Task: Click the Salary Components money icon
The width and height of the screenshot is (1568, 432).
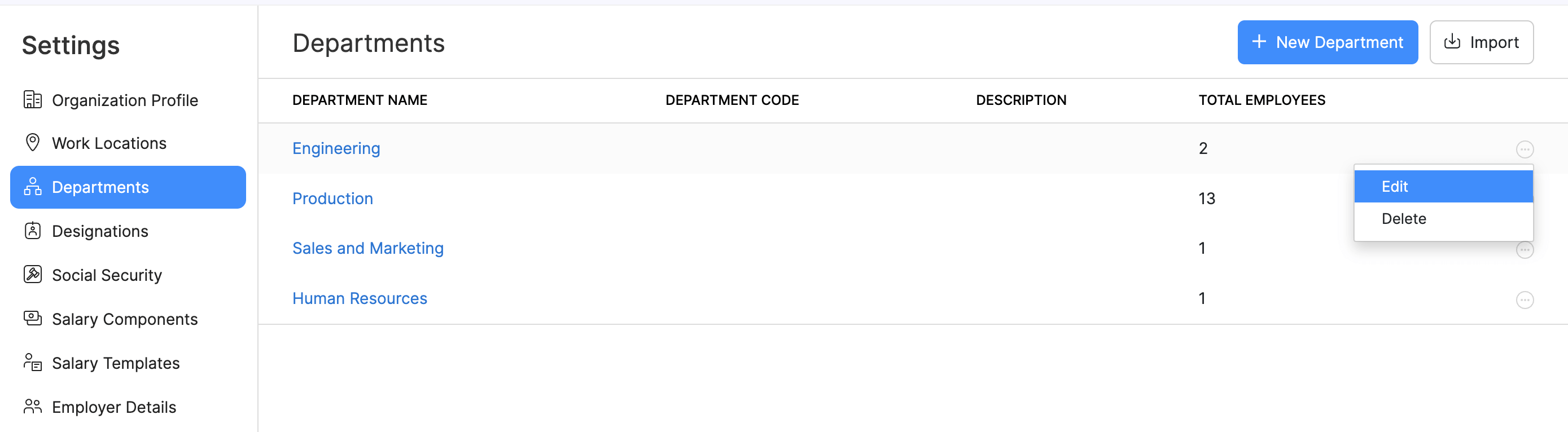Action: click(x=33, y=319)
